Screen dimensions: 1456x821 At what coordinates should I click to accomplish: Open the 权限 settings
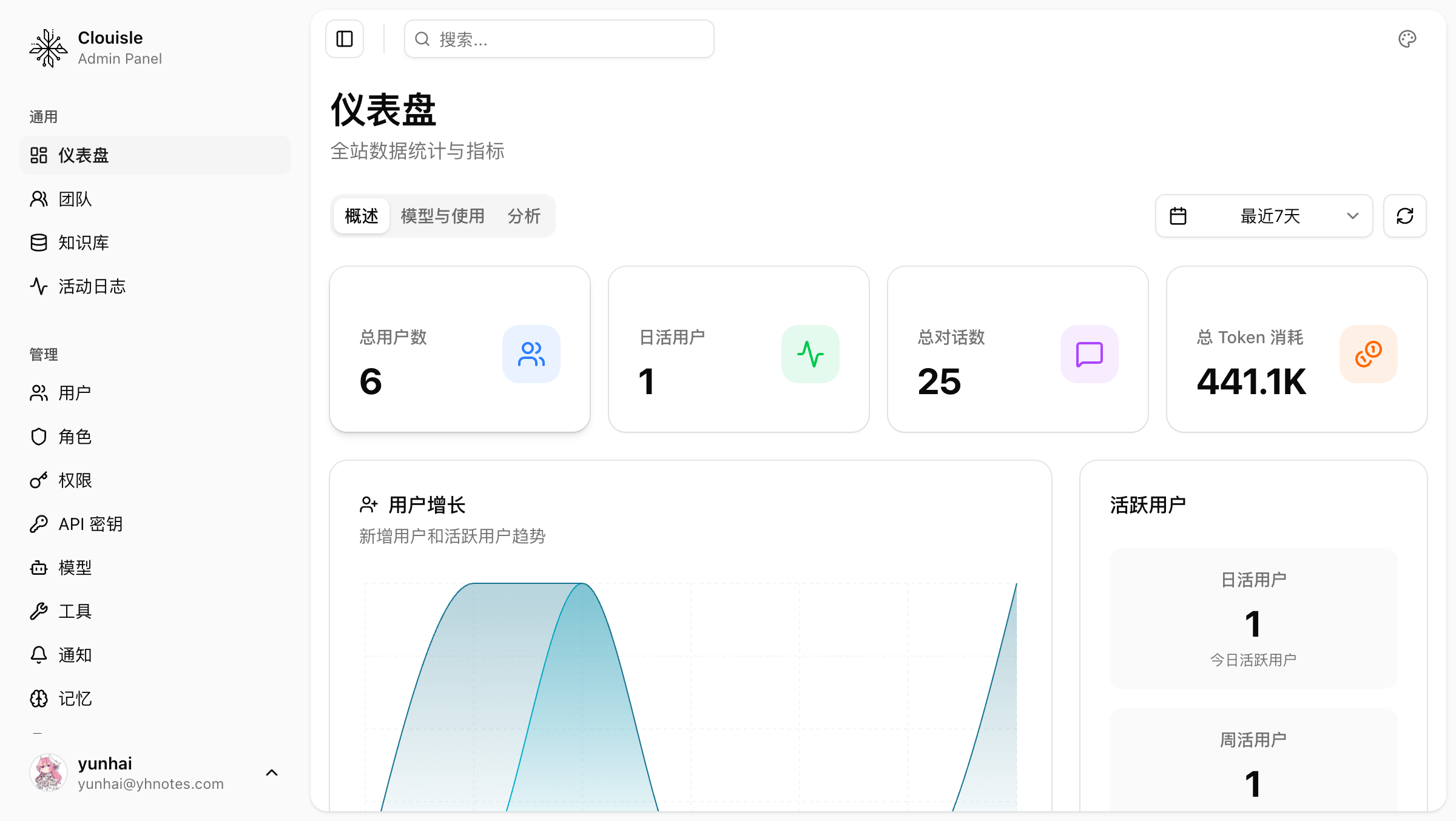click(75, 480)
